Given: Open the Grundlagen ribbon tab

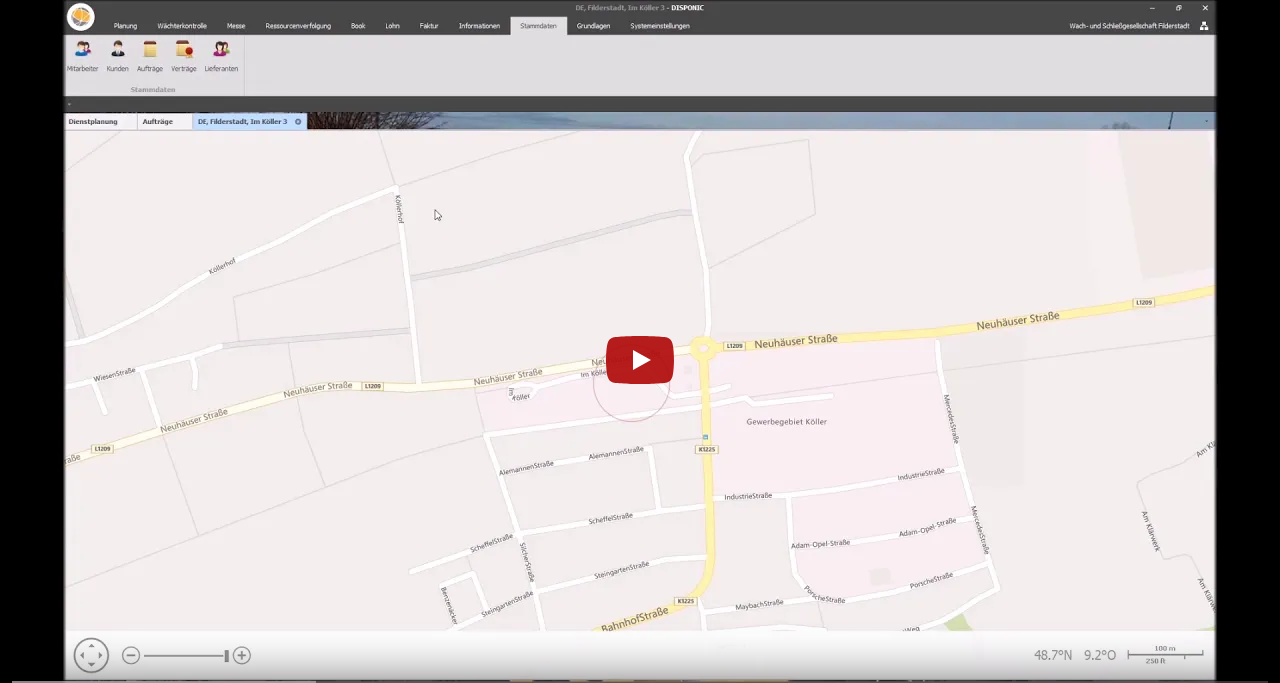Looking at the screenshot, I should [593, 26].
